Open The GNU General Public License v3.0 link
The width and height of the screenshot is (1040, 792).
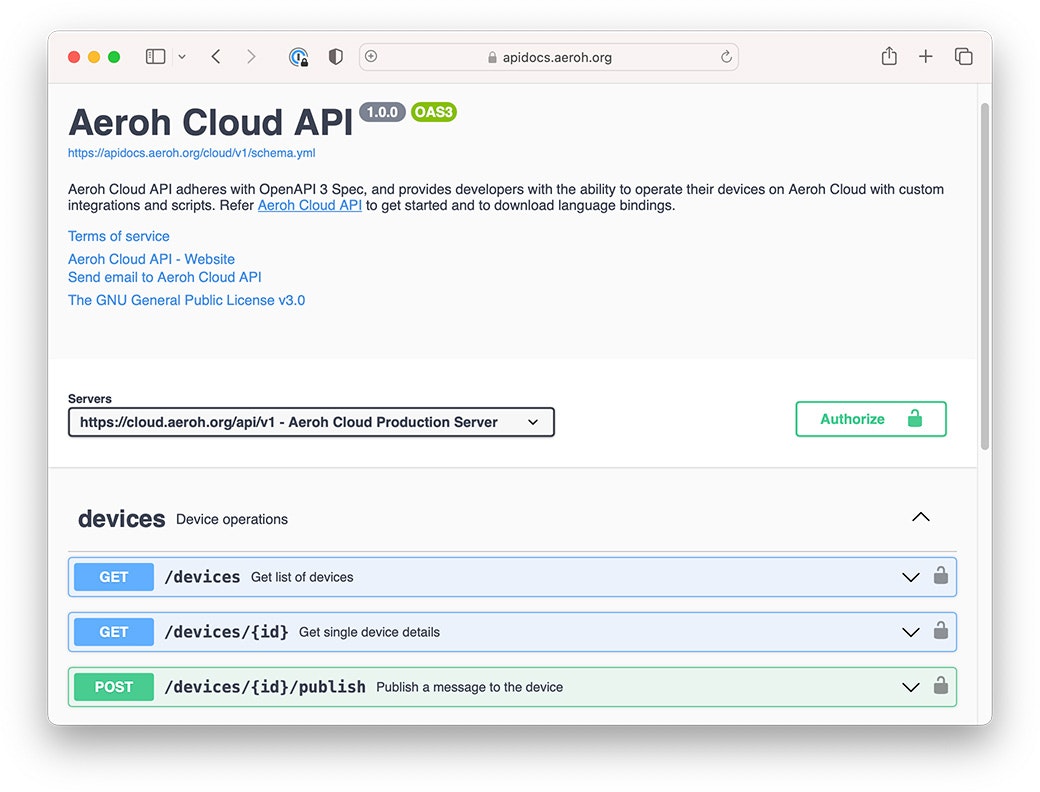pyautogui.click(x=186, y=300)
